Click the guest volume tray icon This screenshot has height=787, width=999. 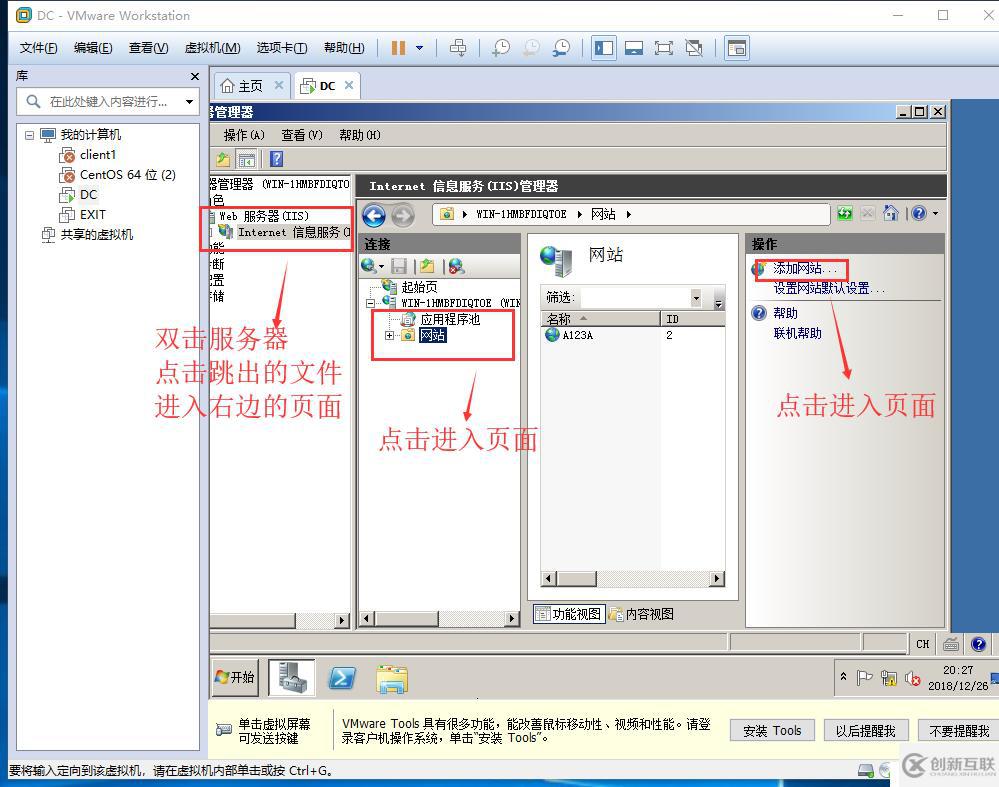(x=912, y=679)
